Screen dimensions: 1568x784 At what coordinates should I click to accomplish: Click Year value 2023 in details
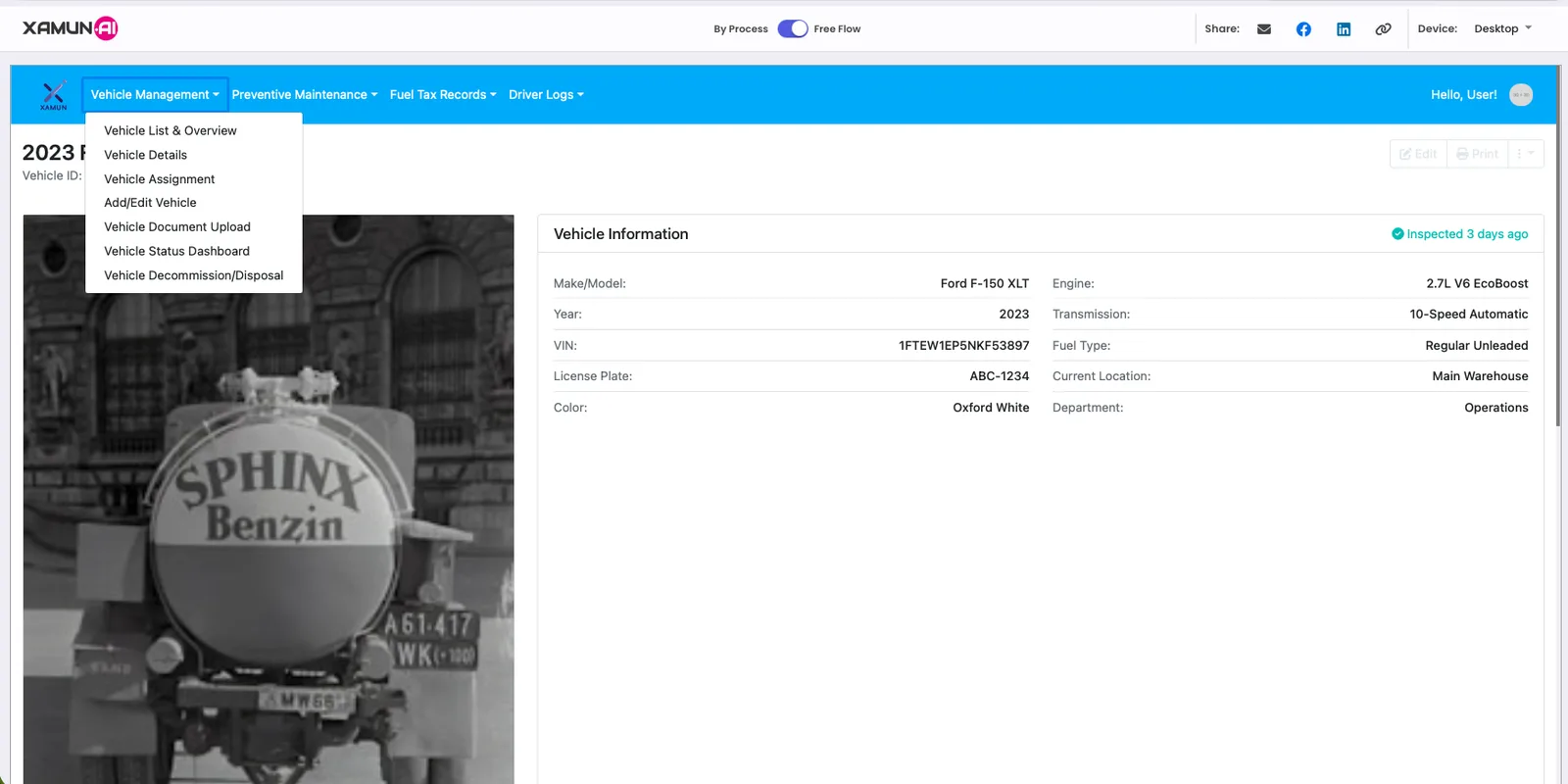[1013, 315]
